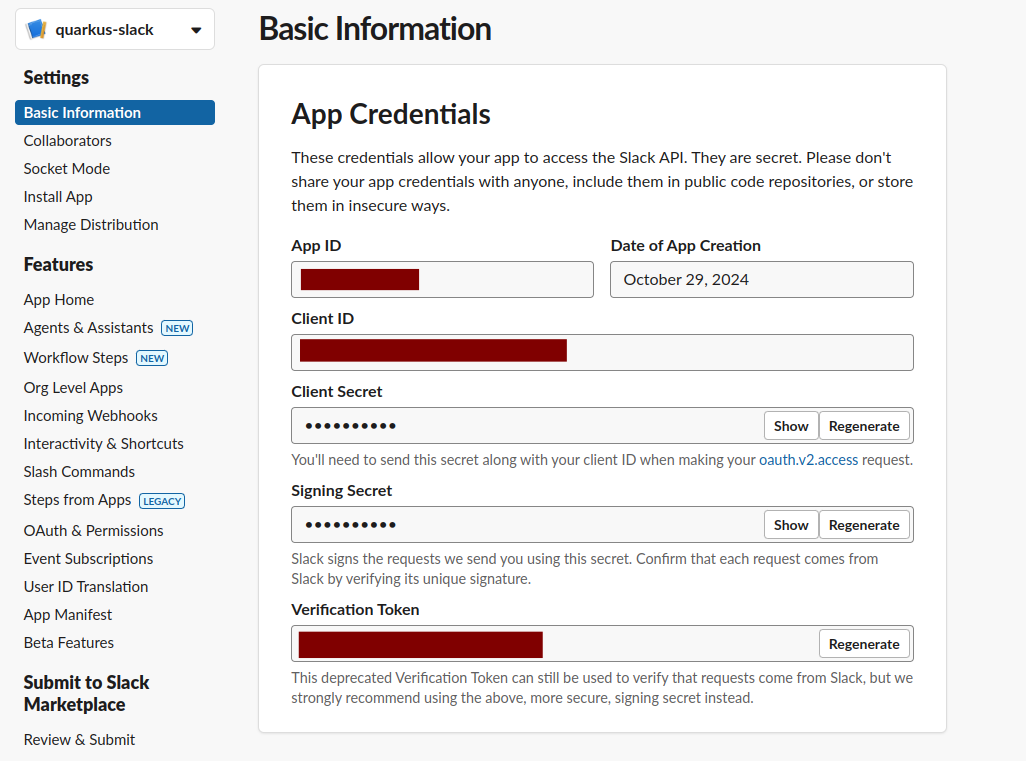The image size is (1026, 761).
Task: Click the LEGACY badge beside Steps from Apps
Action: tap(162, 501)
